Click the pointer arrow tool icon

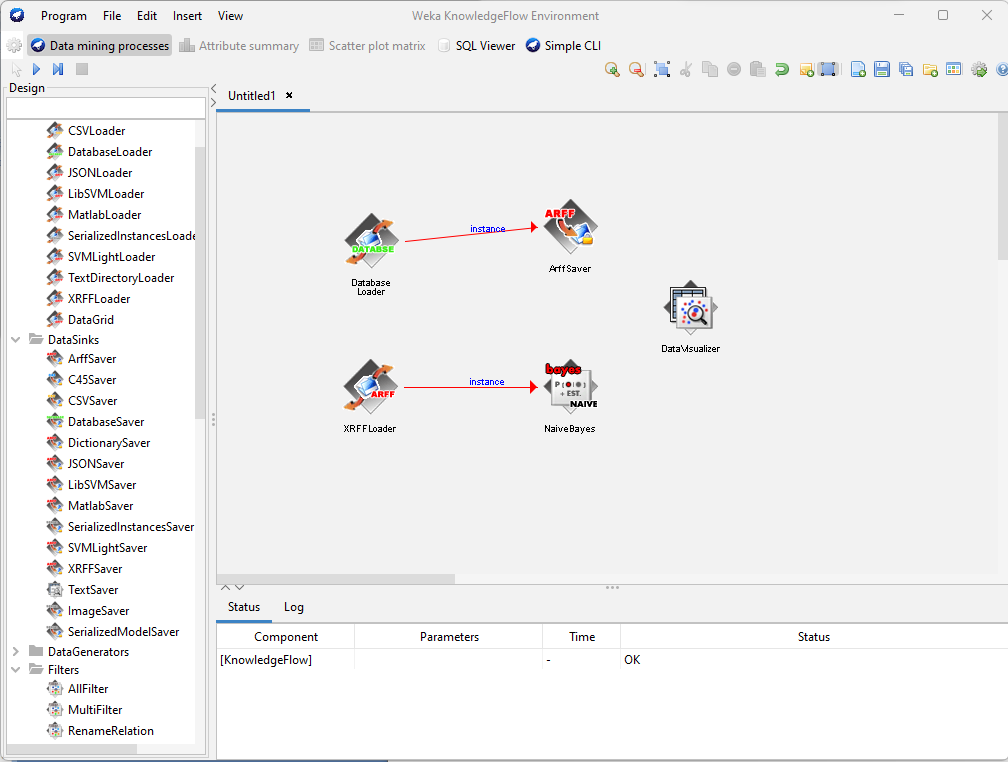point(16,69)
